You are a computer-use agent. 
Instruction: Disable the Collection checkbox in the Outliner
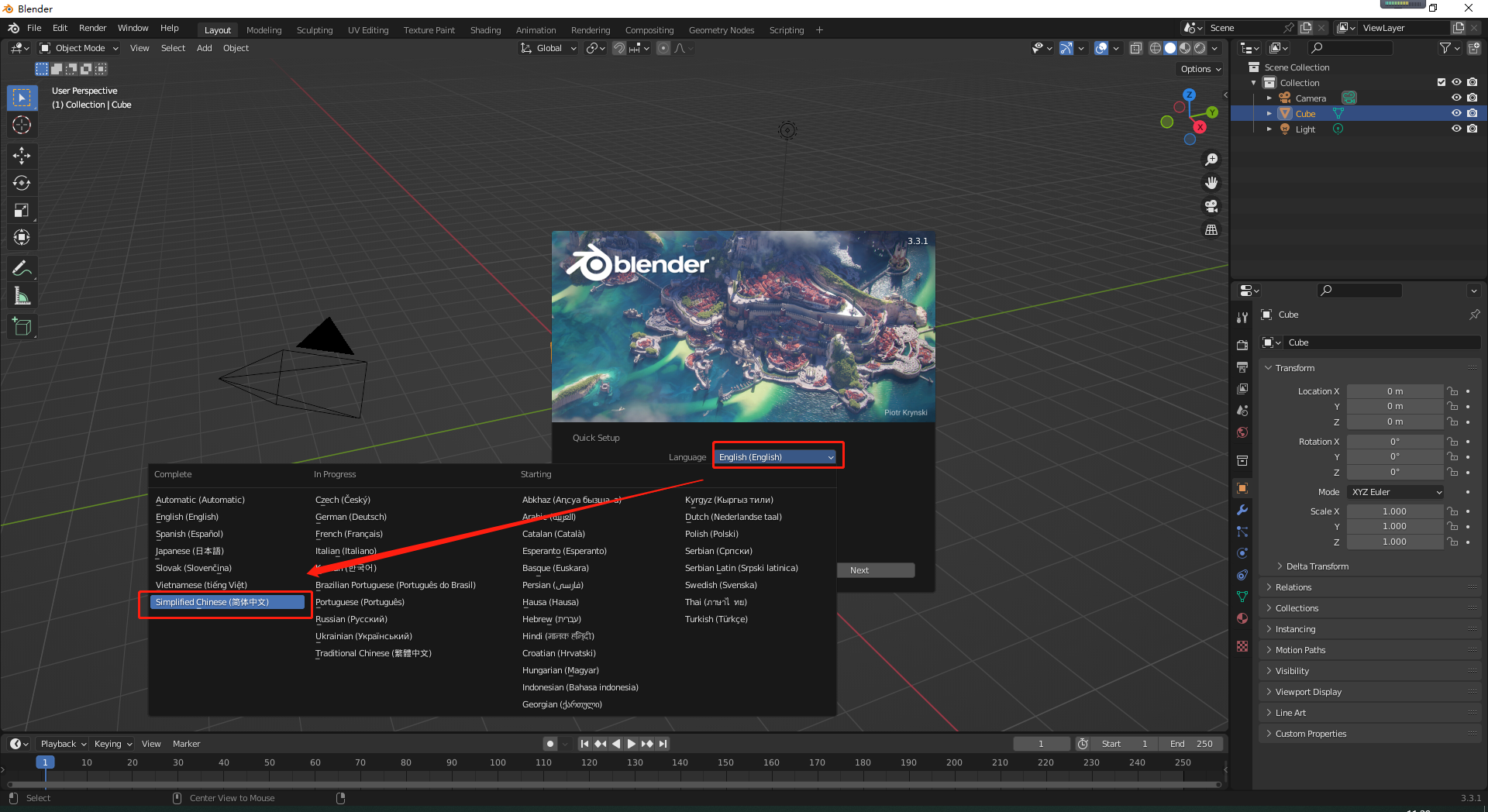(x=1441, y=82)
